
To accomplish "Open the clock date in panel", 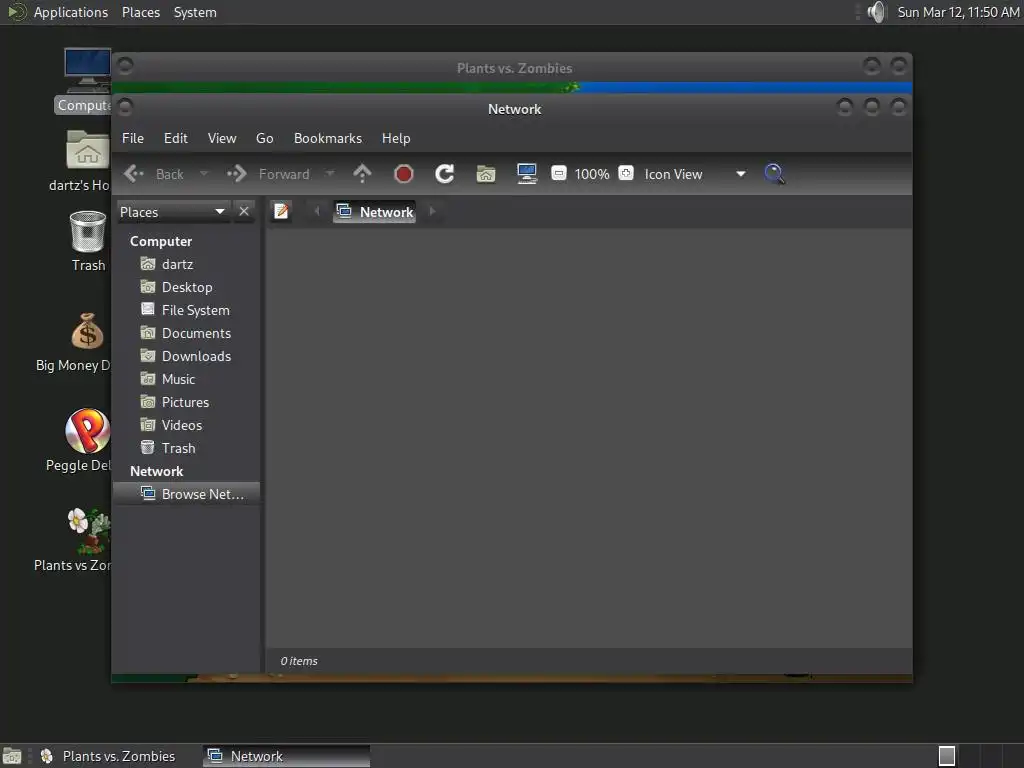I will click(957, 12).
